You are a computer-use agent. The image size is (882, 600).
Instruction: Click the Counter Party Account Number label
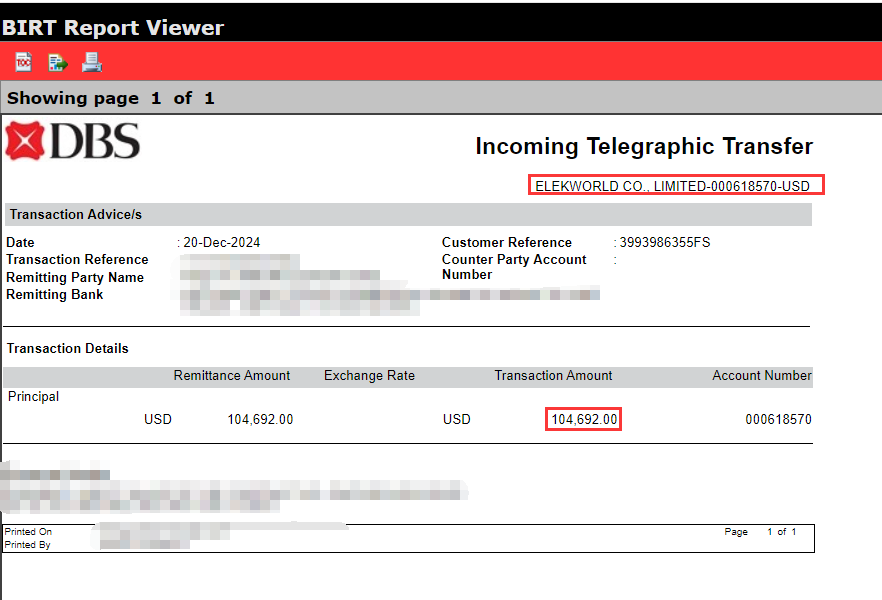click(x=514, y=267)
